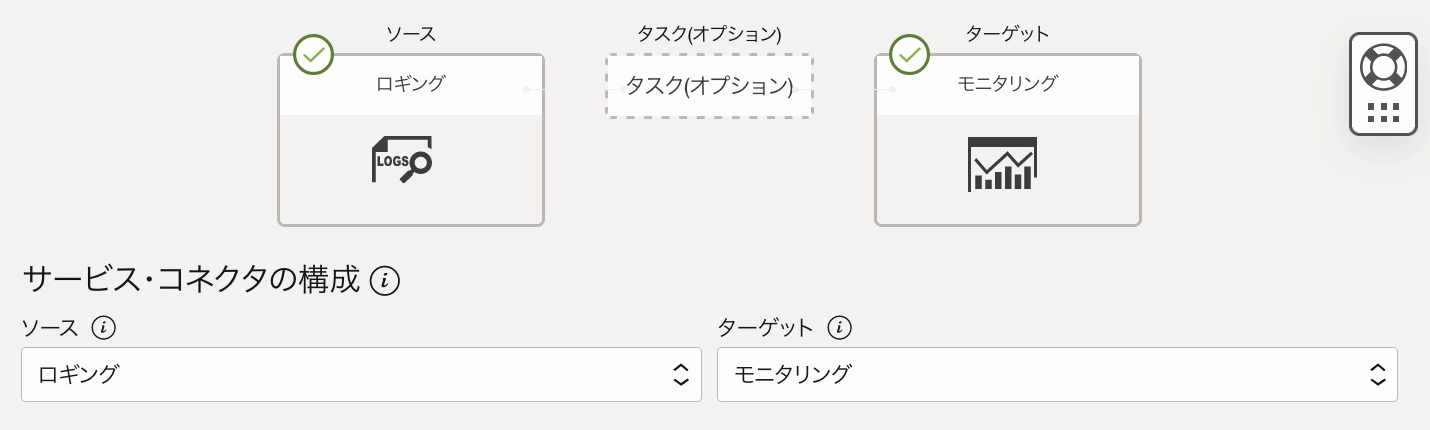Click the green checkmark on the ソース card
Screen dimensions: 1430x430
click(314, 54)
